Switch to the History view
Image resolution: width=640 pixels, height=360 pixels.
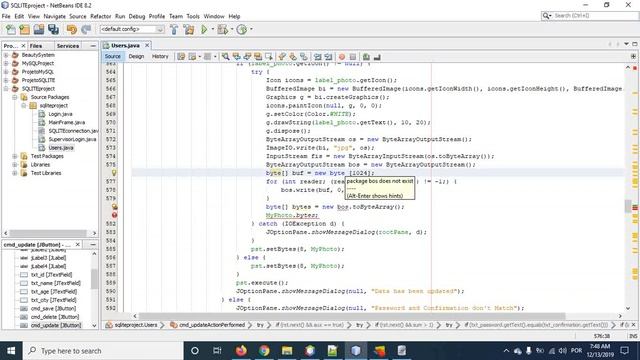(x=160, y=56)
